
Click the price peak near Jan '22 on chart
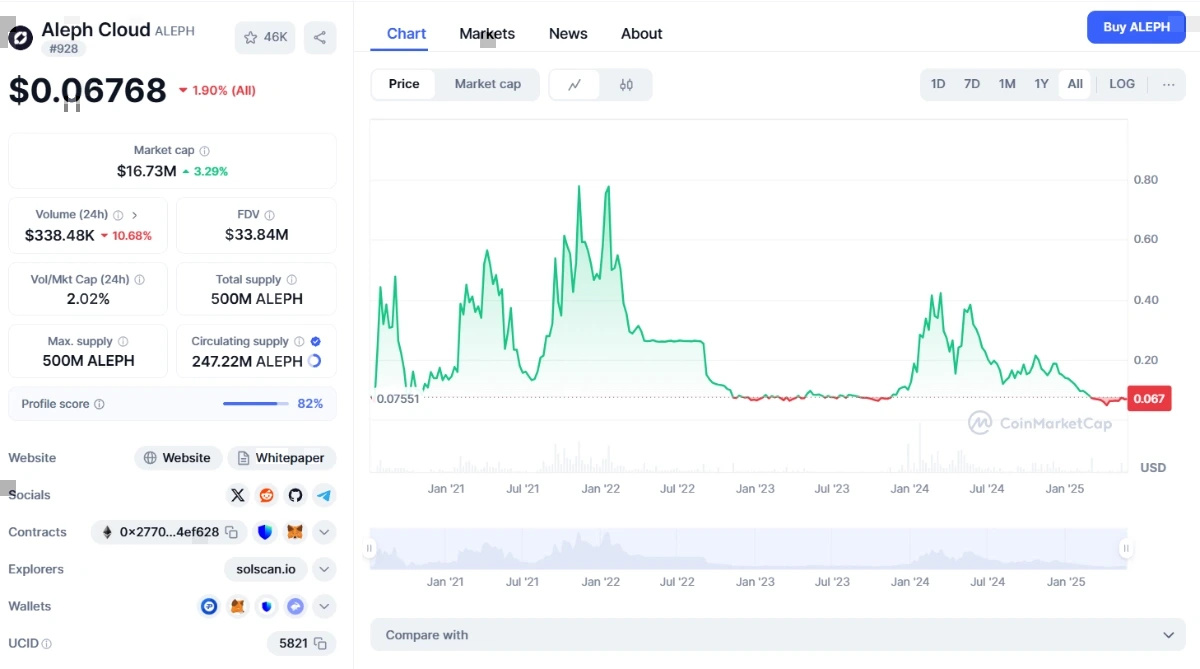point(608,187)
